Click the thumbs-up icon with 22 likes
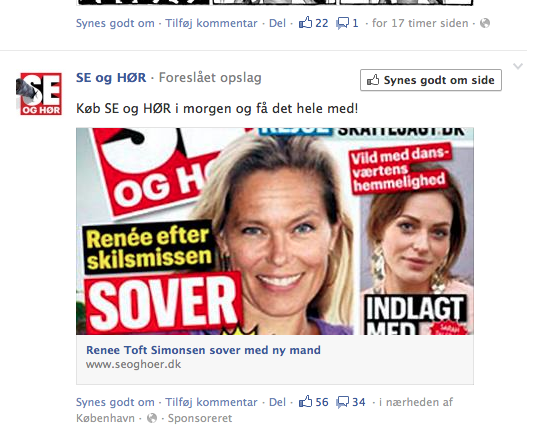The height and width of the screenshot is (442, 545). coord(306,23)
